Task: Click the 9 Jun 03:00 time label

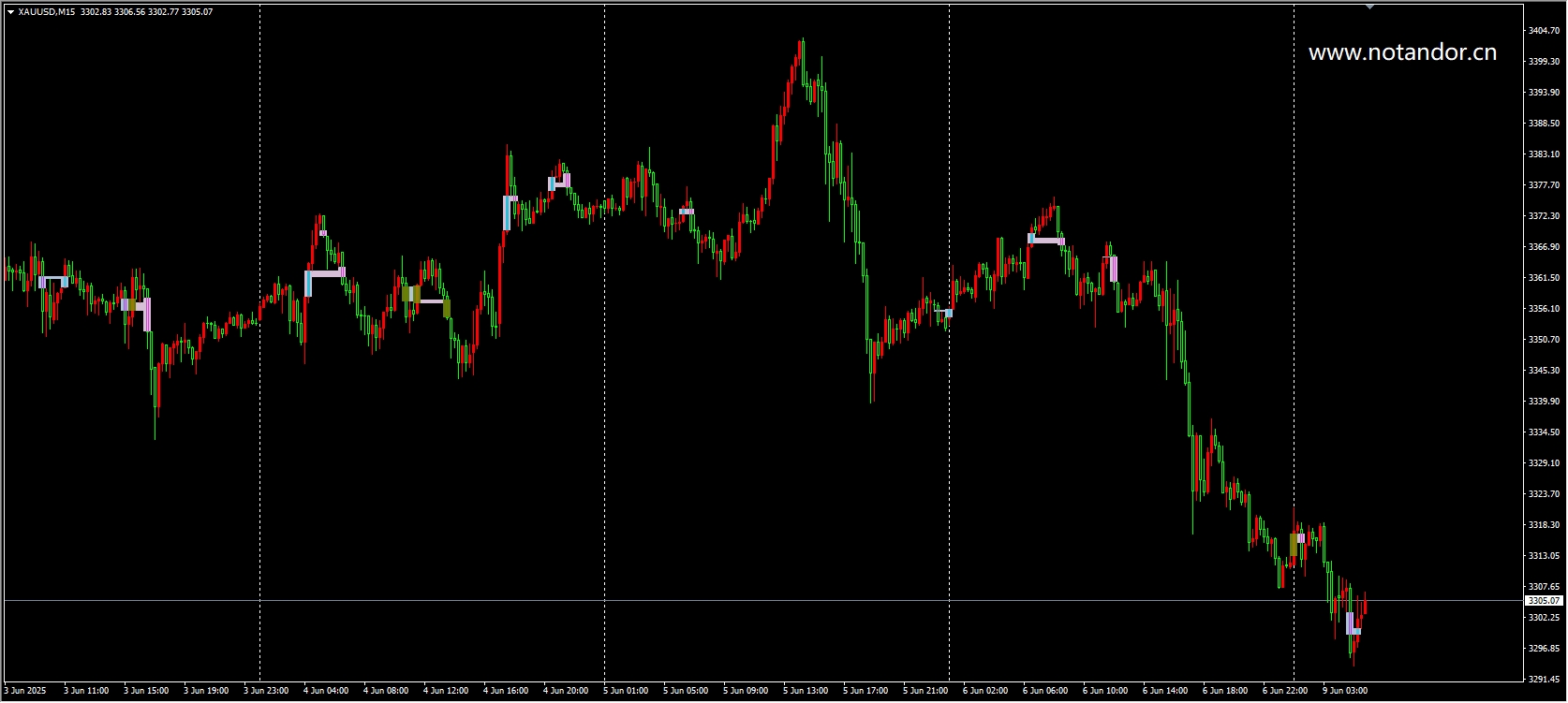Action: 1345,691
